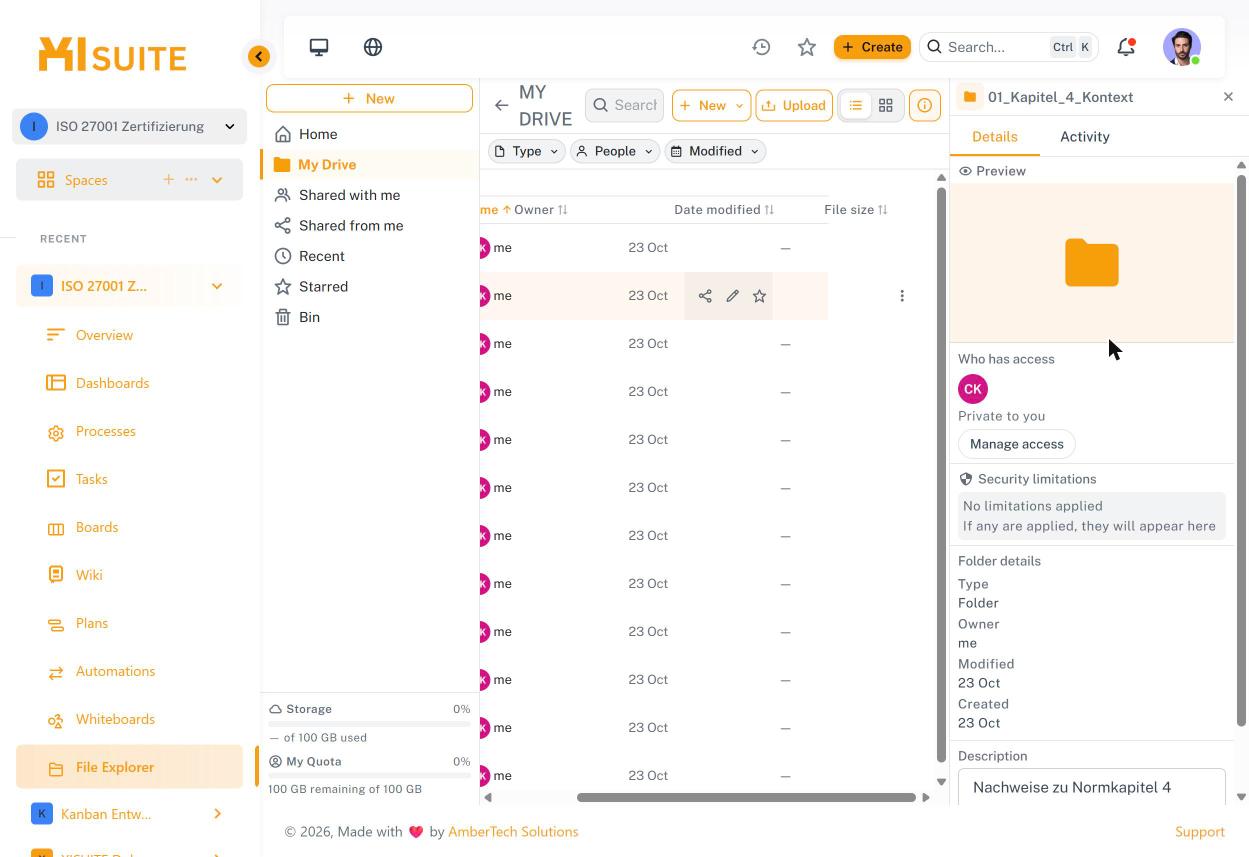Open the notifications bell
Screen dimensions: 1249x857
[1126, 47]
